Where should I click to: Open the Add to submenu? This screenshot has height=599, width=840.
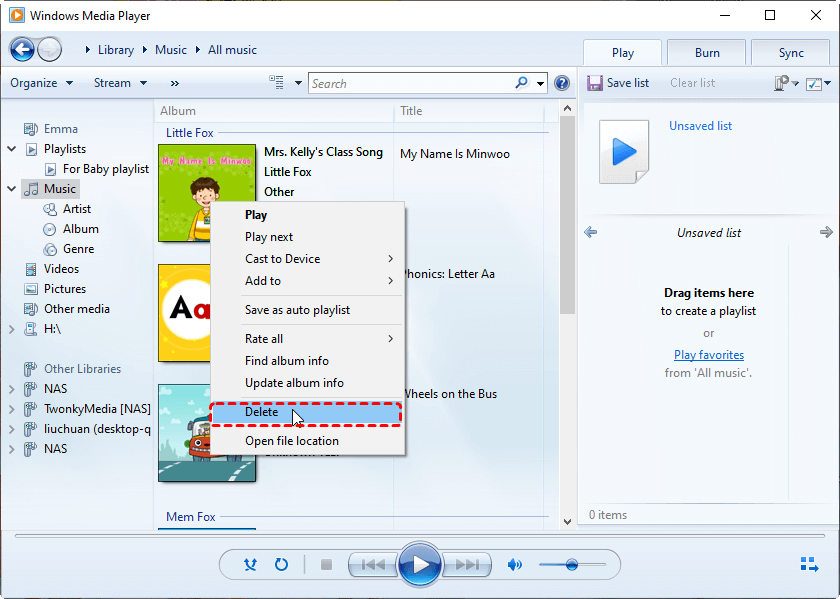[307, 281]
